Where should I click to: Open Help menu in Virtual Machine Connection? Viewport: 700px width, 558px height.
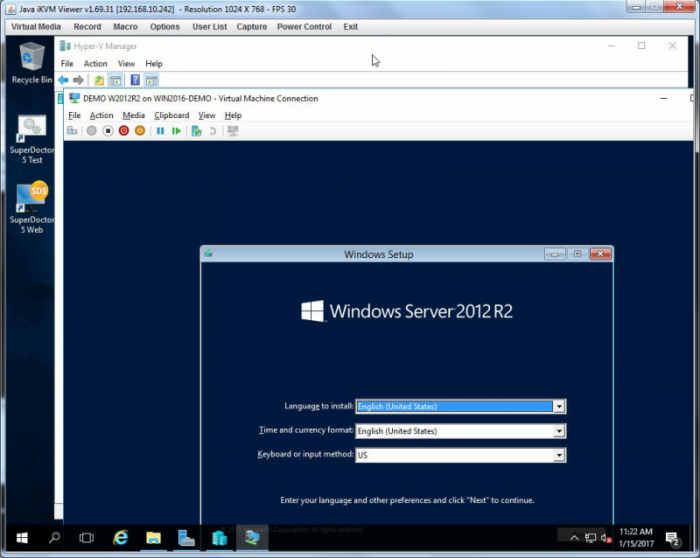tap(233, 115)
